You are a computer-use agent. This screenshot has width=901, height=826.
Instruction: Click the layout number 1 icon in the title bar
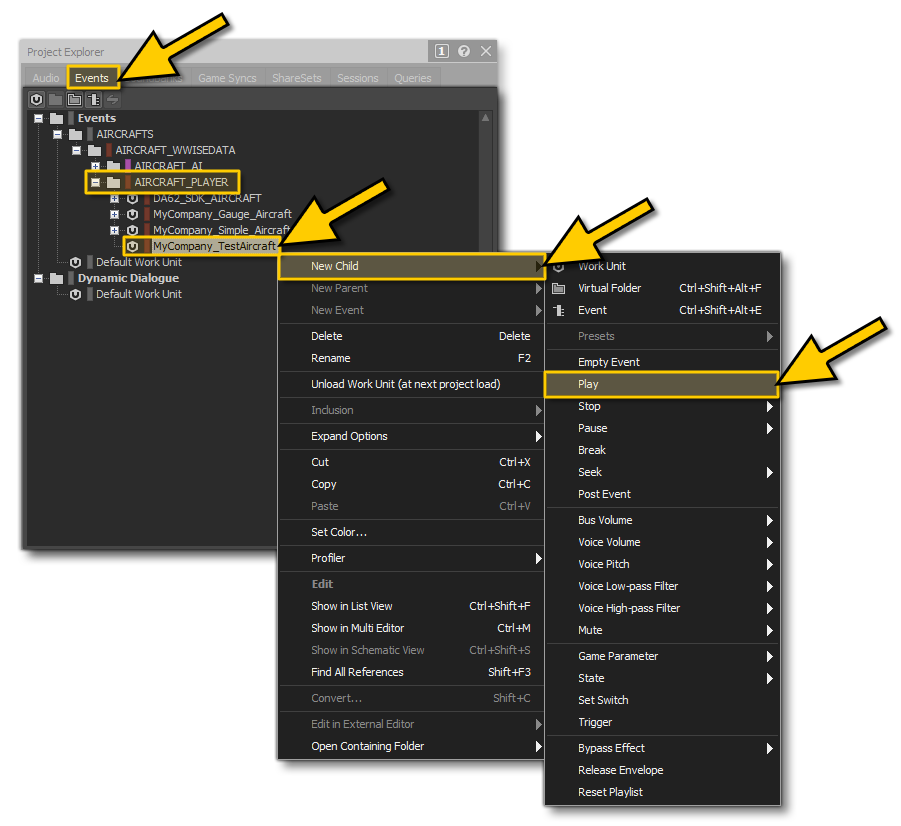click(441, 51)
